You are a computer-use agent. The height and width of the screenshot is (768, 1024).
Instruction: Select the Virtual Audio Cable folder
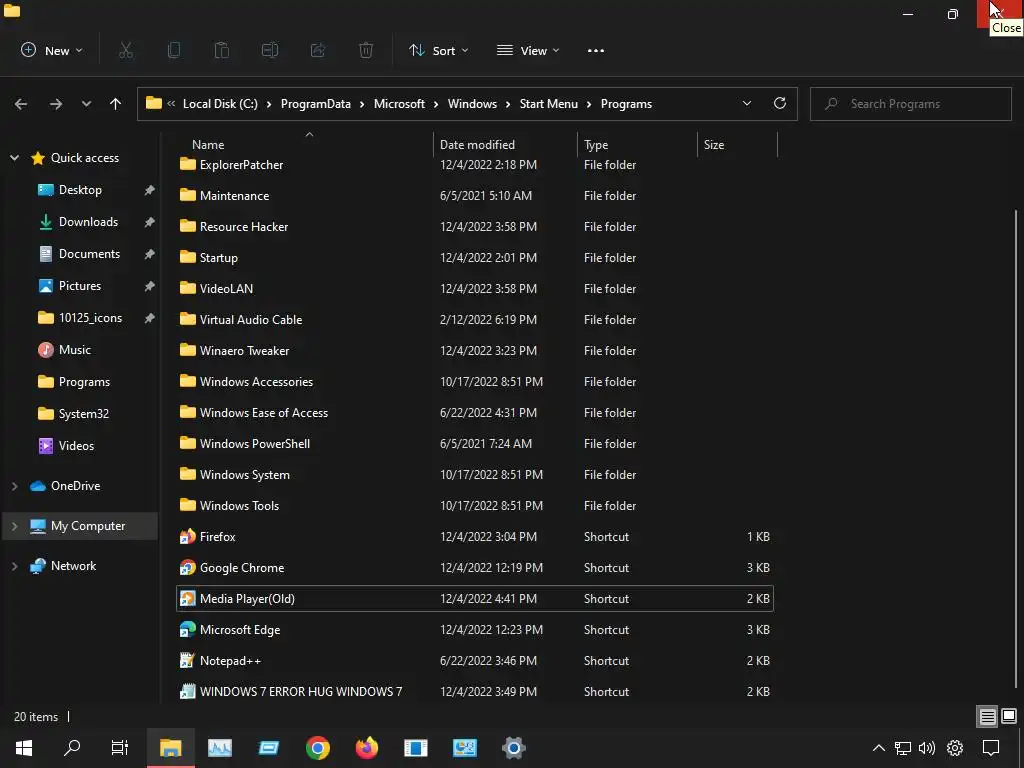[475, 319]
